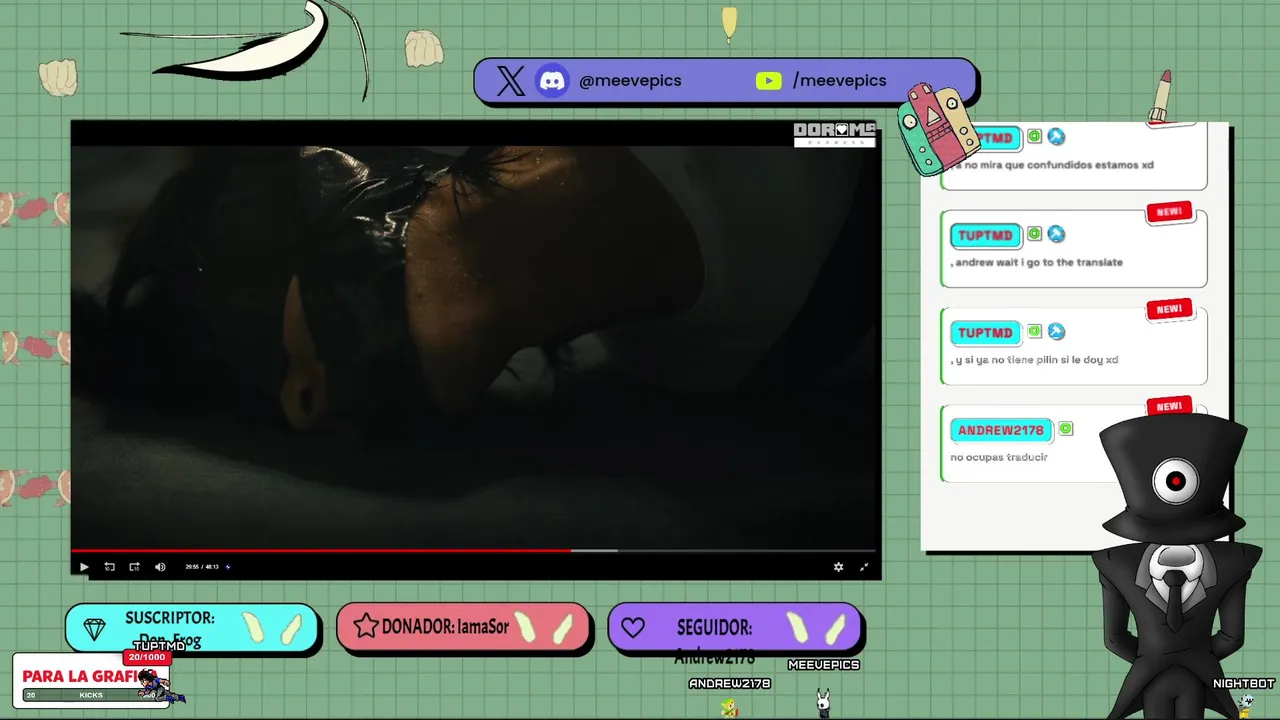Viewport: 1280px width, 720px height.
Task: Click the NIGHTBOT label
Action: [x=1244, y=684]
